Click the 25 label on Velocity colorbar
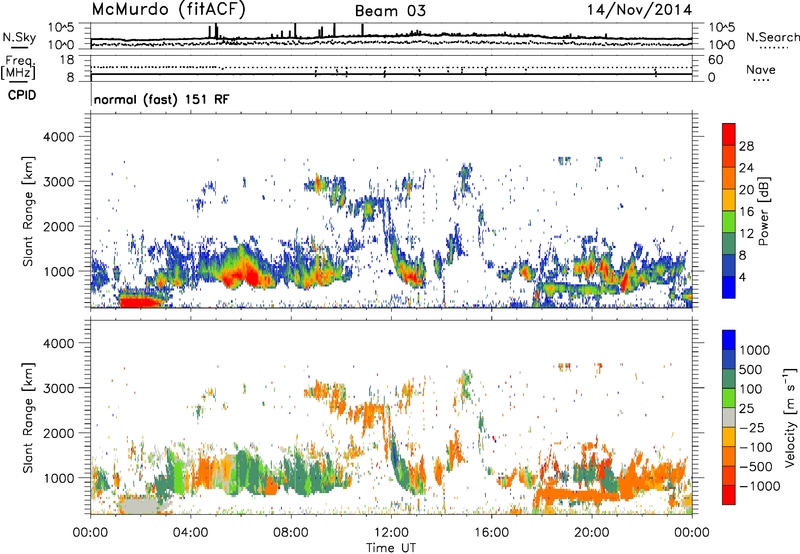800x554 pixels. coord(746,408)
